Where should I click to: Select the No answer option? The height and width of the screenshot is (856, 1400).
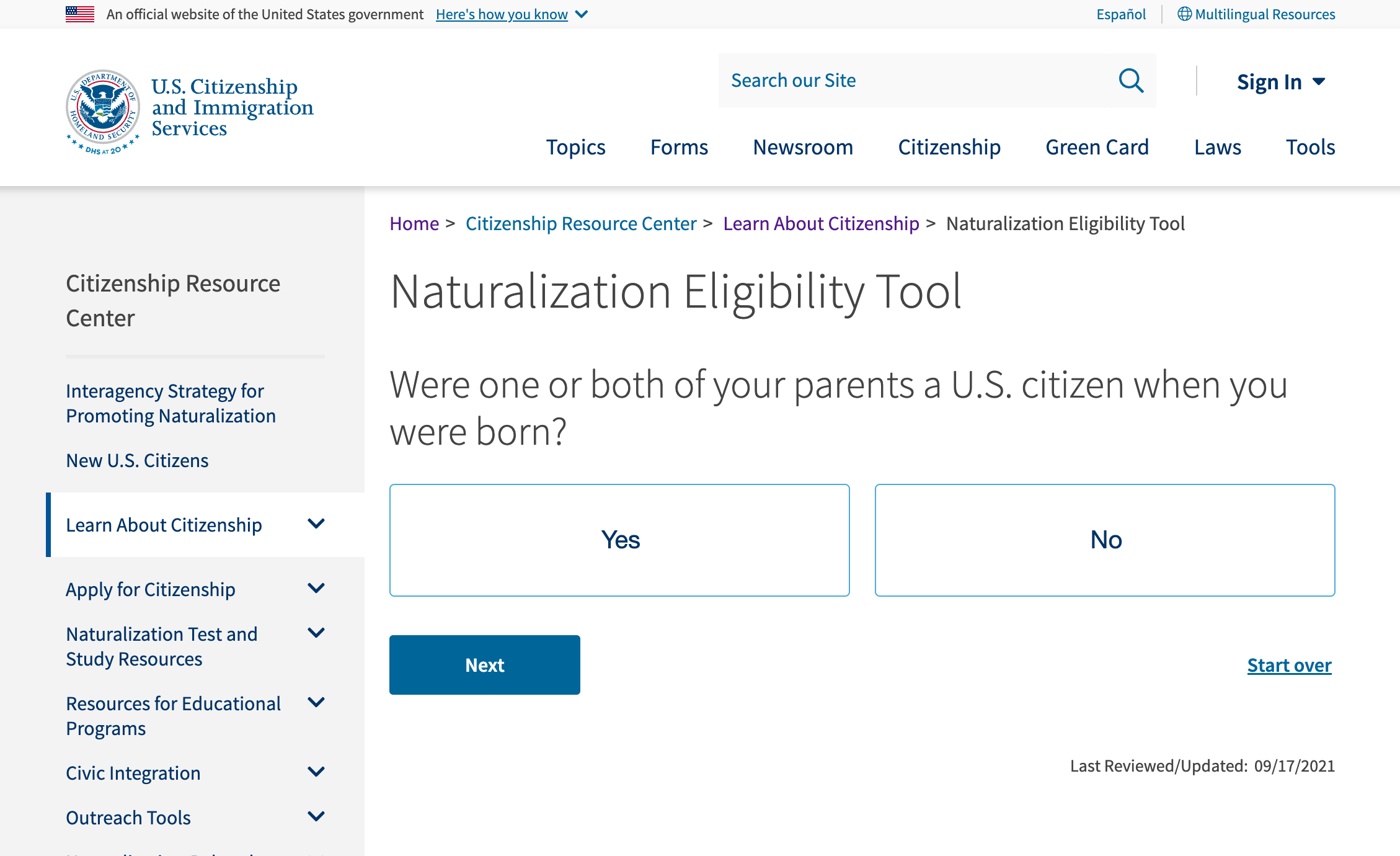1104,540
